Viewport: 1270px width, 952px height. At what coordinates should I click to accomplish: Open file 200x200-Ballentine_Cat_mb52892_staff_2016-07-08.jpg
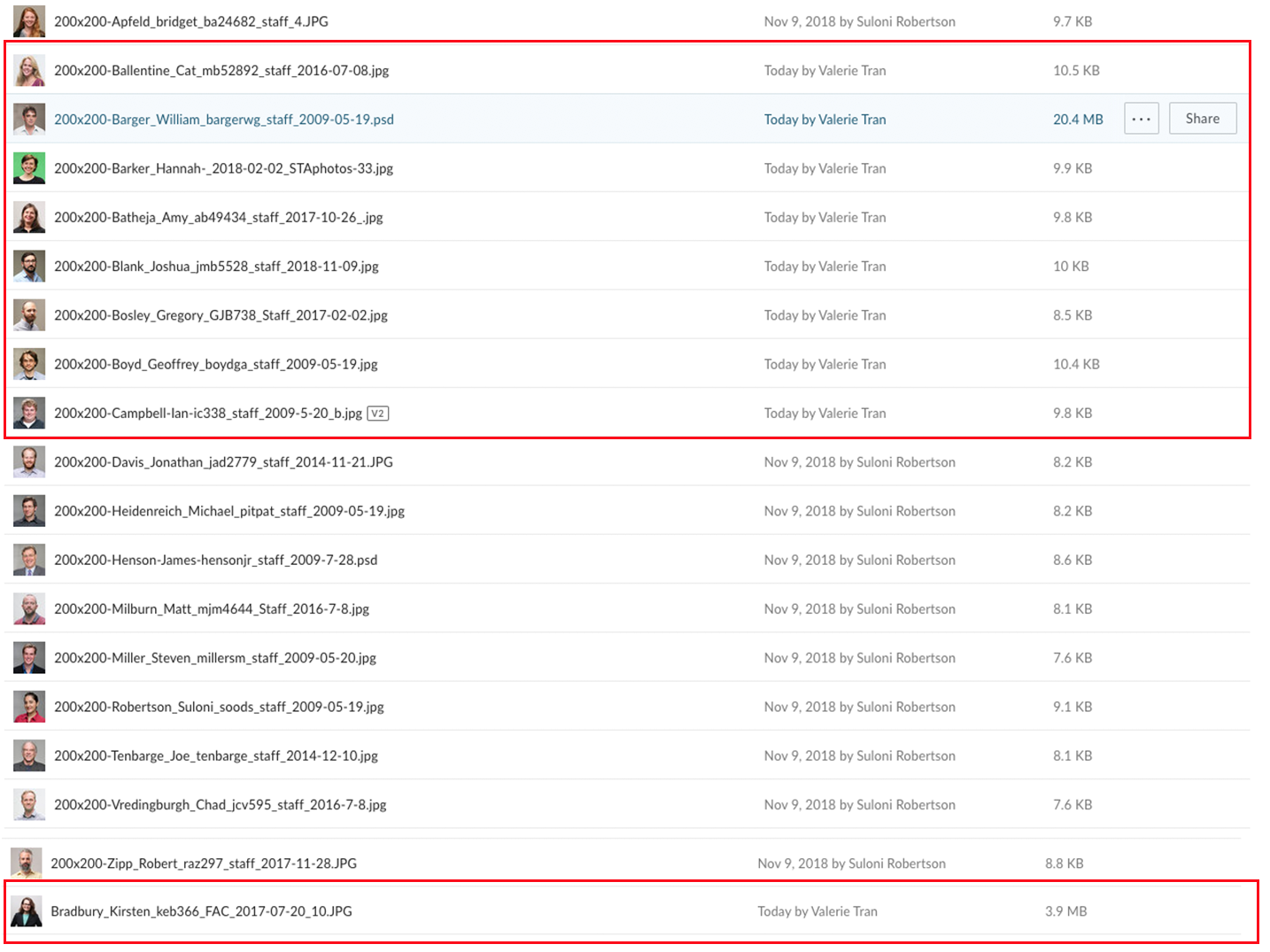(x=221, y=70)
